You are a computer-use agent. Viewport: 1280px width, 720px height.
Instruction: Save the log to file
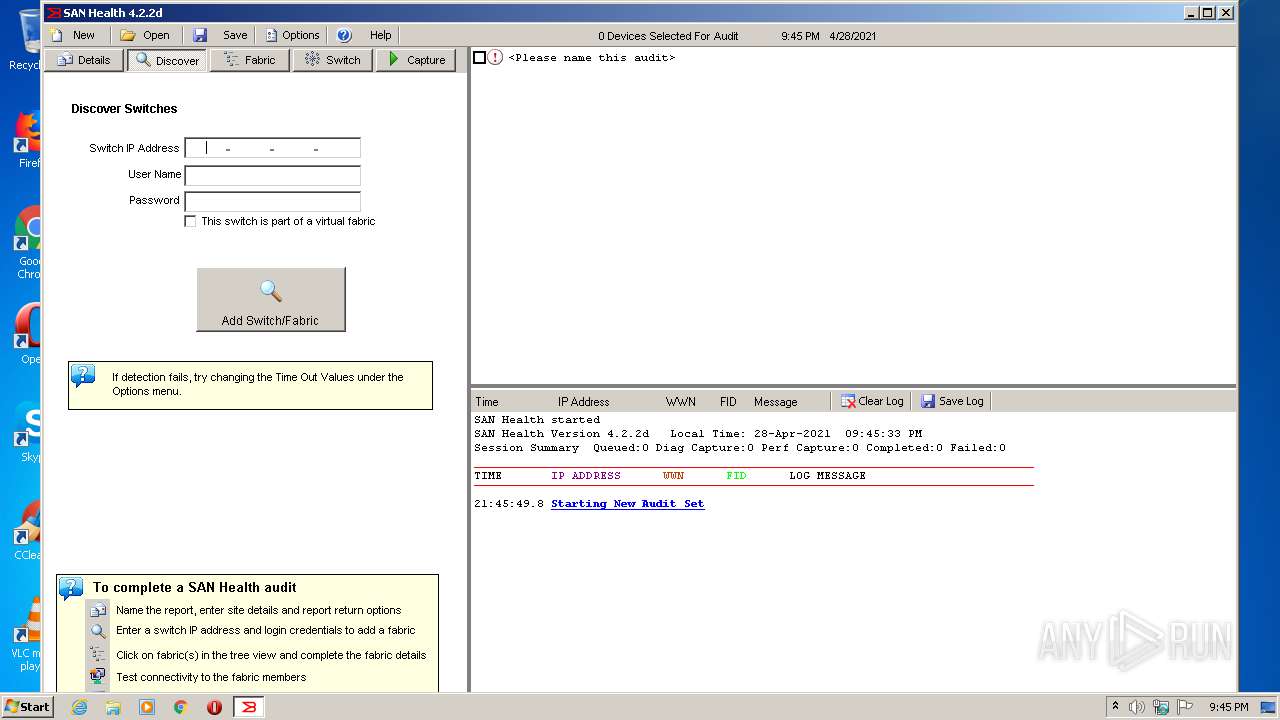(952, 401)
